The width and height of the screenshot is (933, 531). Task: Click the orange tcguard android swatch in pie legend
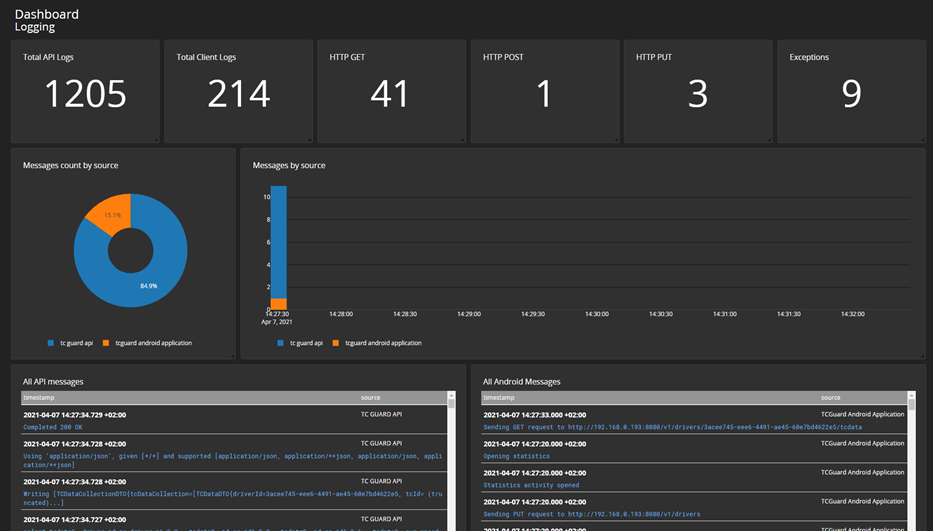(x=106, y=343)
